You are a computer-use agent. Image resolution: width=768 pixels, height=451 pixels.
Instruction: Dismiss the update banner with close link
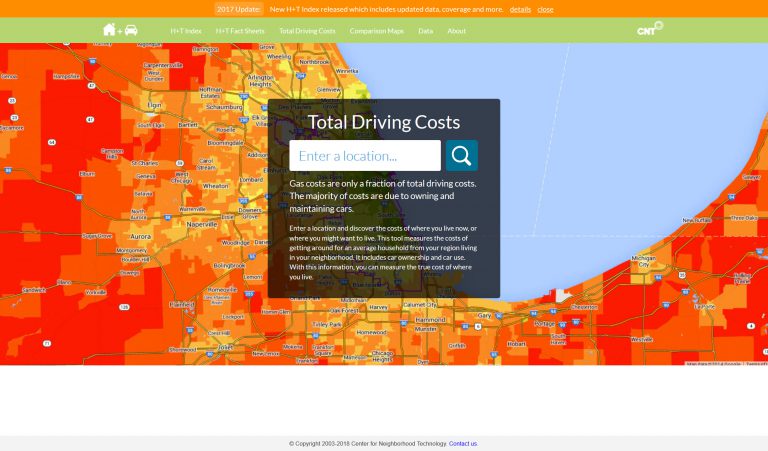(x=545, y=9)
